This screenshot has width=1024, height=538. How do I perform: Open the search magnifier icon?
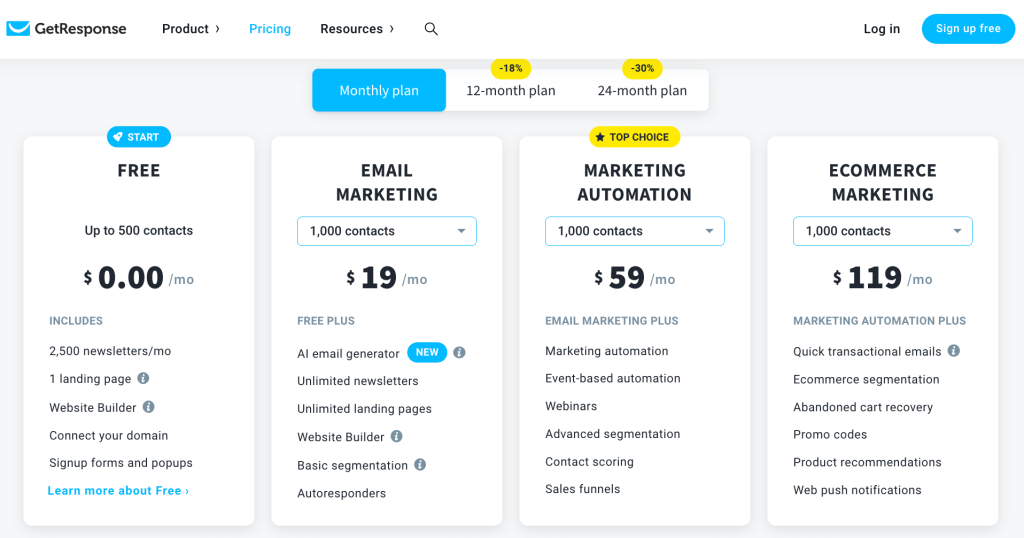(431, 29)
